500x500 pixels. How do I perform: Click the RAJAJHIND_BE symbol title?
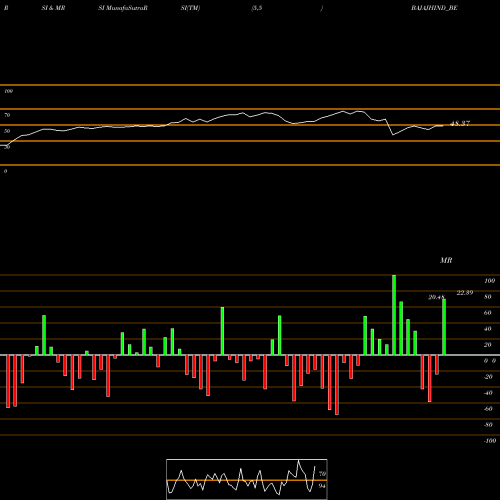(x=434, y=8)
